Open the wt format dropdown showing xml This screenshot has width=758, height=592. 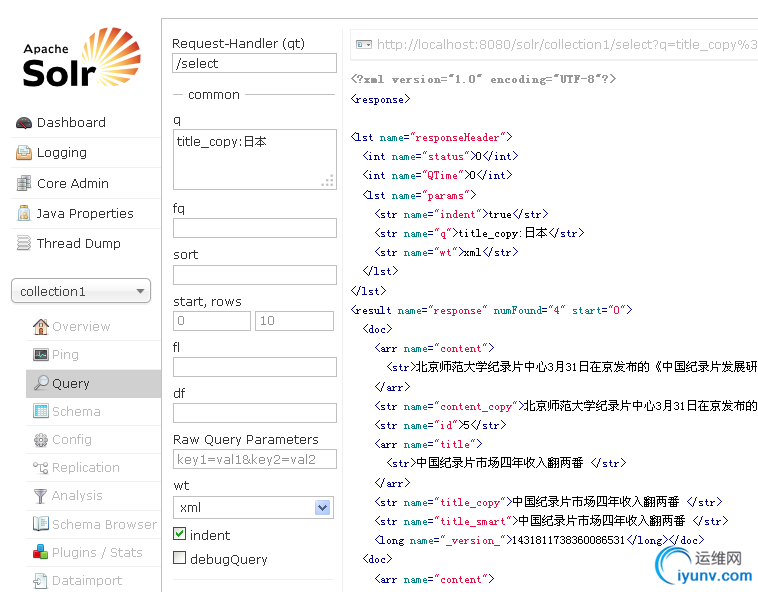click(x=253, y=507)
